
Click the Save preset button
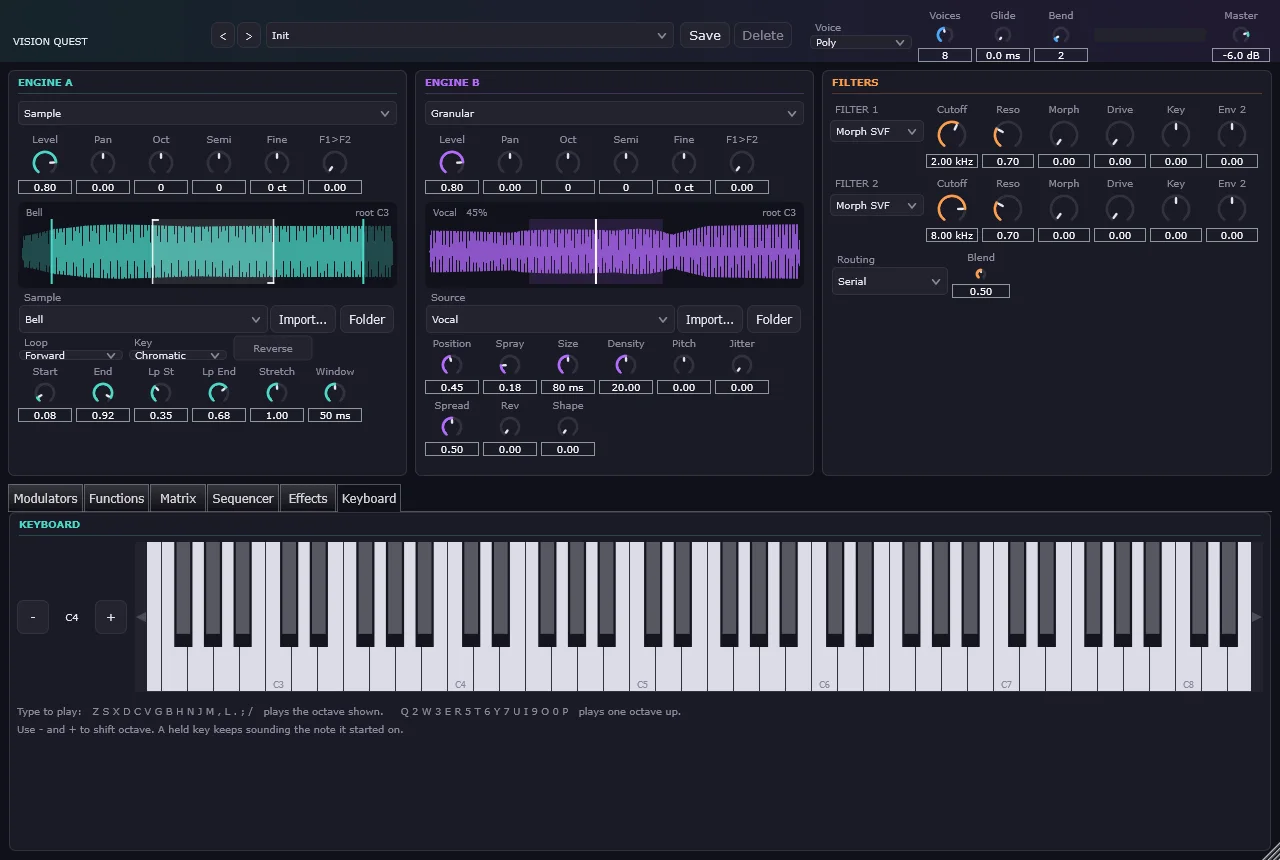coord(705,35)
